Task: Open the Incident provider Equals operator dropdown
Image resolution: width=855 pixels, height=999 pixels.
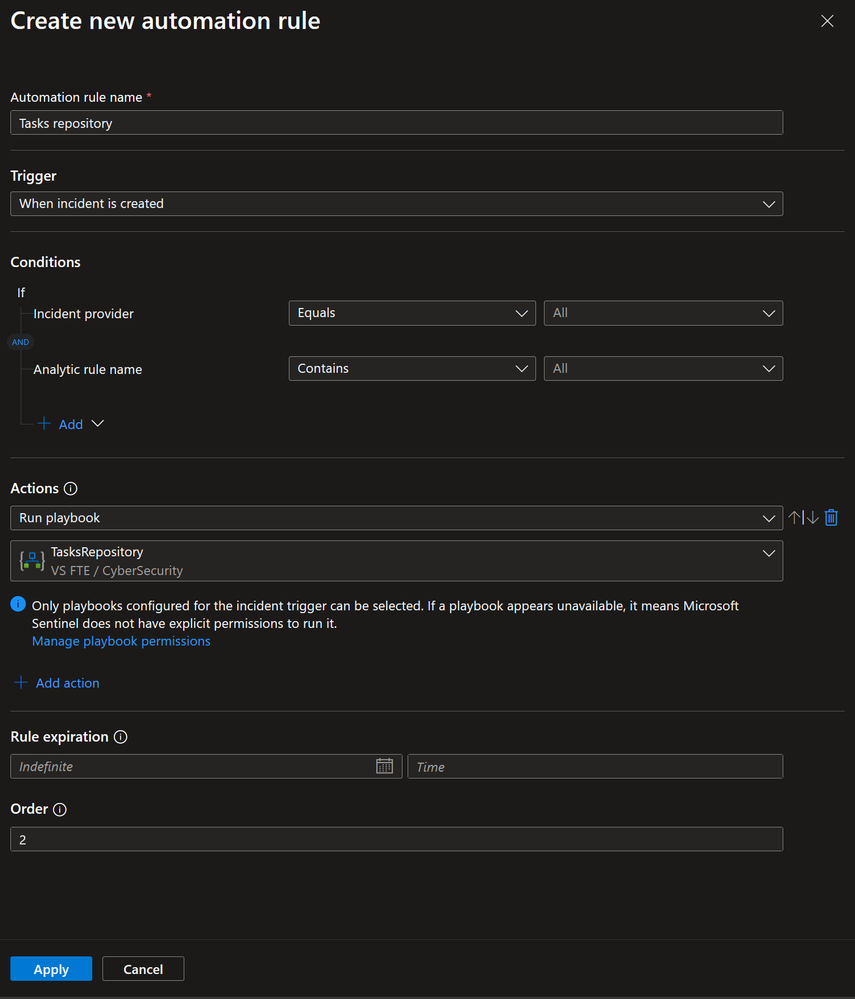Action: pos(411,313)
